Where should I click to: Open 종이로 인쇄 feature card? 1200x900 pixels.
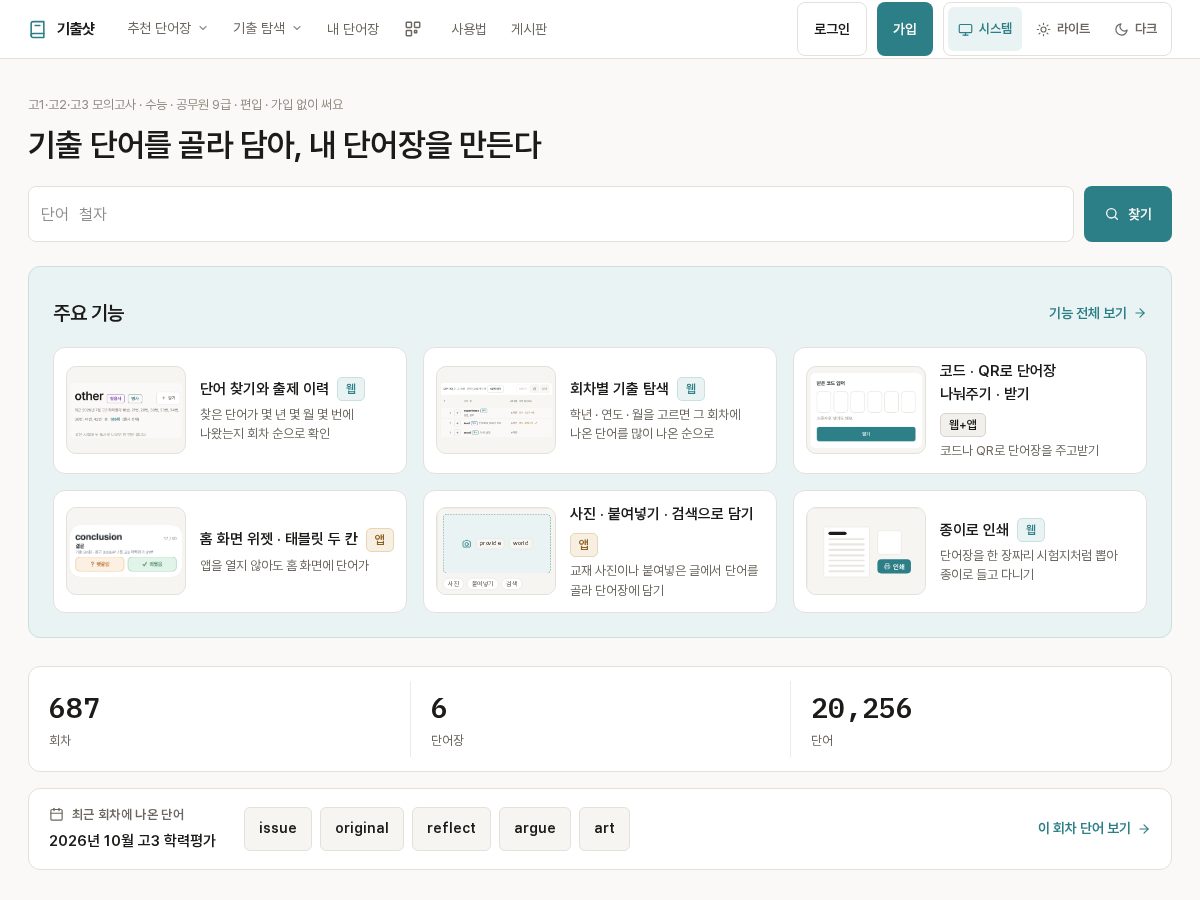970,551
